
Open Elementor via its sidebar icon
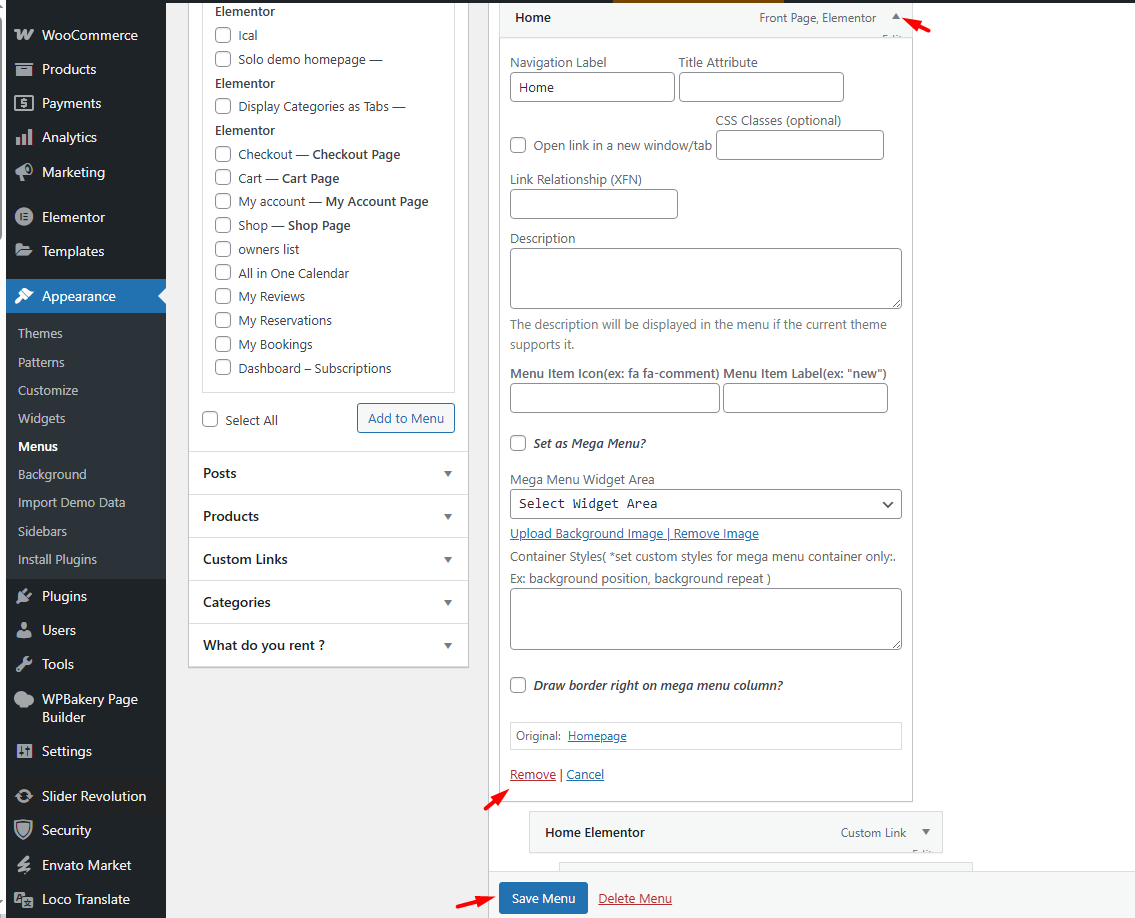click(24, 217)
